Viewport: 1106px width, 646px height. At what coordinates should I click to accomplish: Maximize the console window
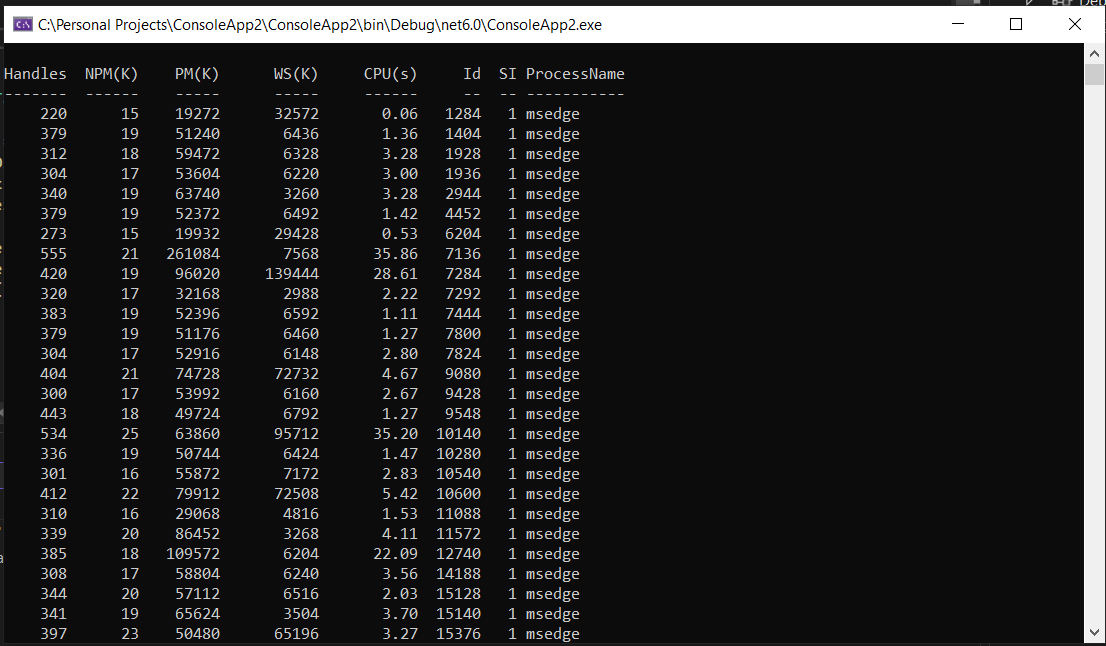tap(1015, 24)
